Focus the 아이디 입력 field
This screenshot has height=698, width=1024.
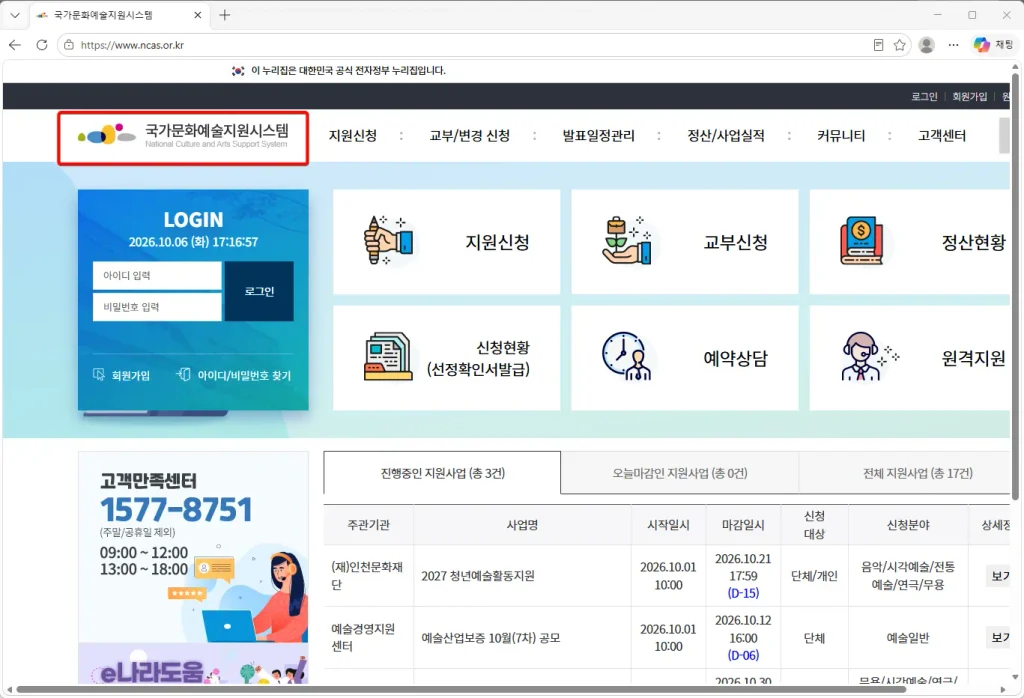[x=157, y=276]
